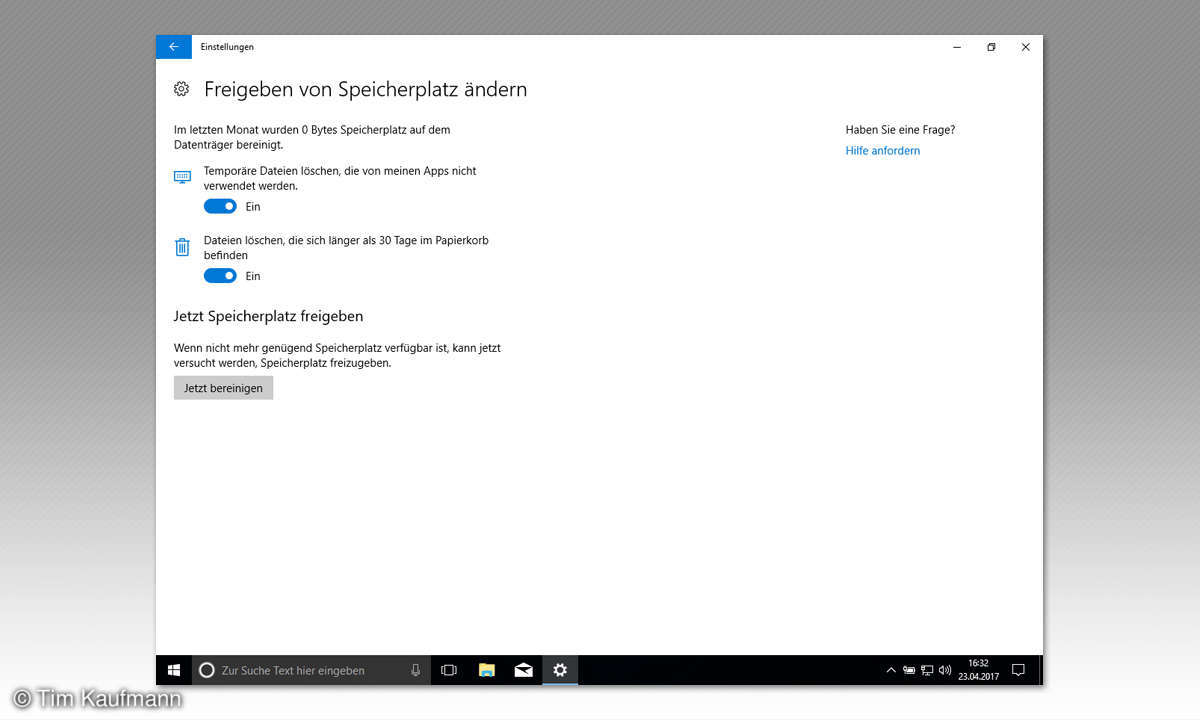Turn off the 30-day recycle bin switch
The width and height of the screenshot is (1200, 720).
click(220, 276)
